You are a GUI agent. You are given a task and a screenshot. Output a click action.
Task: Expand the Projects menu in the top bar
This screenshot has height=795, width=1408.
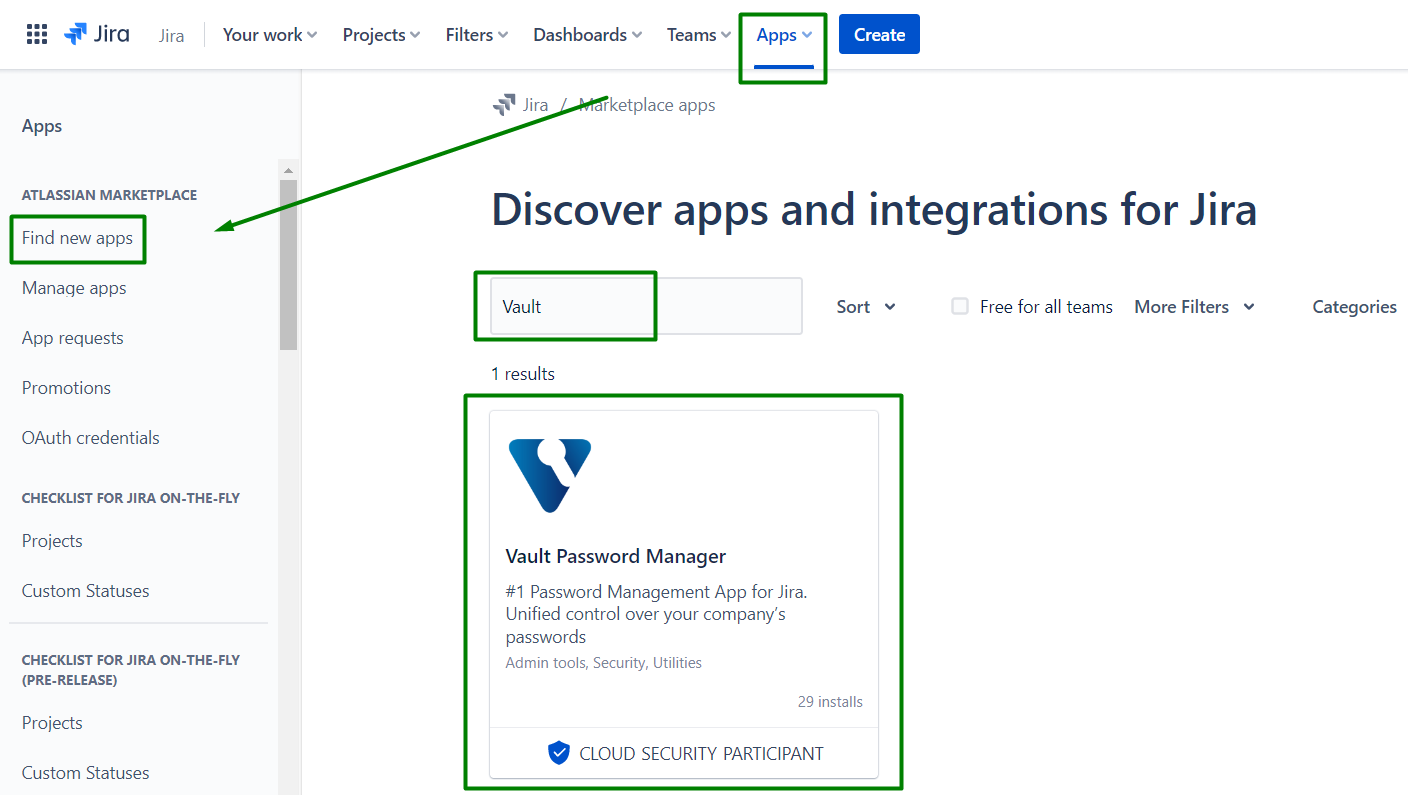click(381, 35)
